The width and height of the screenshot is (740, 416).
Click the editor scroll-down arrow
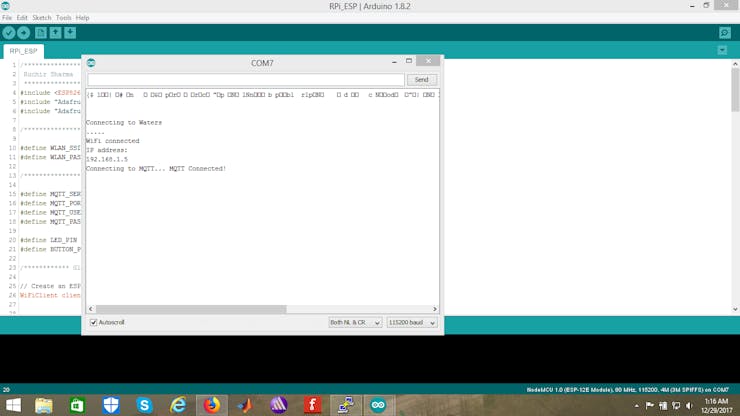click(x=735, y=309)
